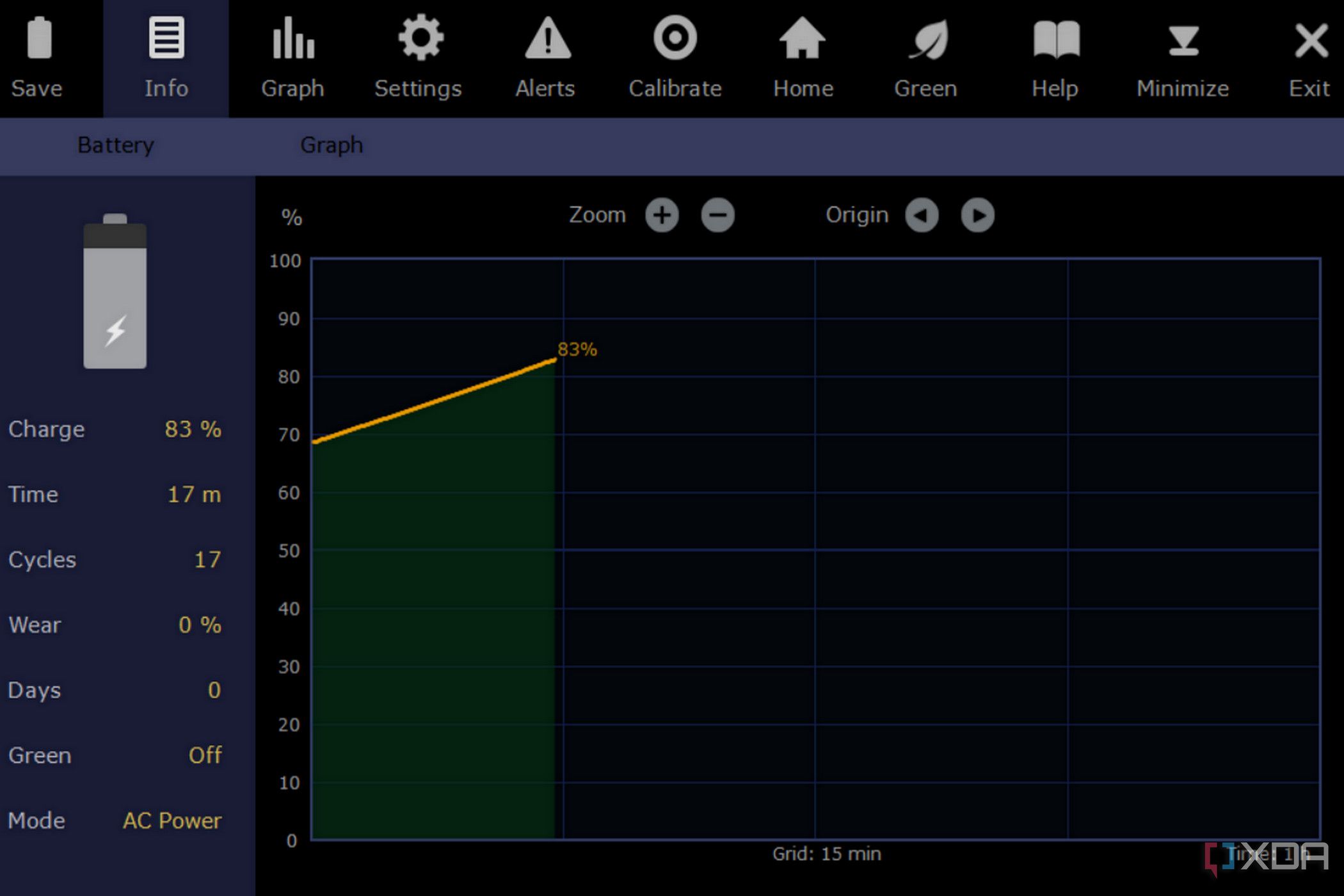Click Zoom out button on graph
Viewport: 1344px width, 896px height.
(719, 215)
